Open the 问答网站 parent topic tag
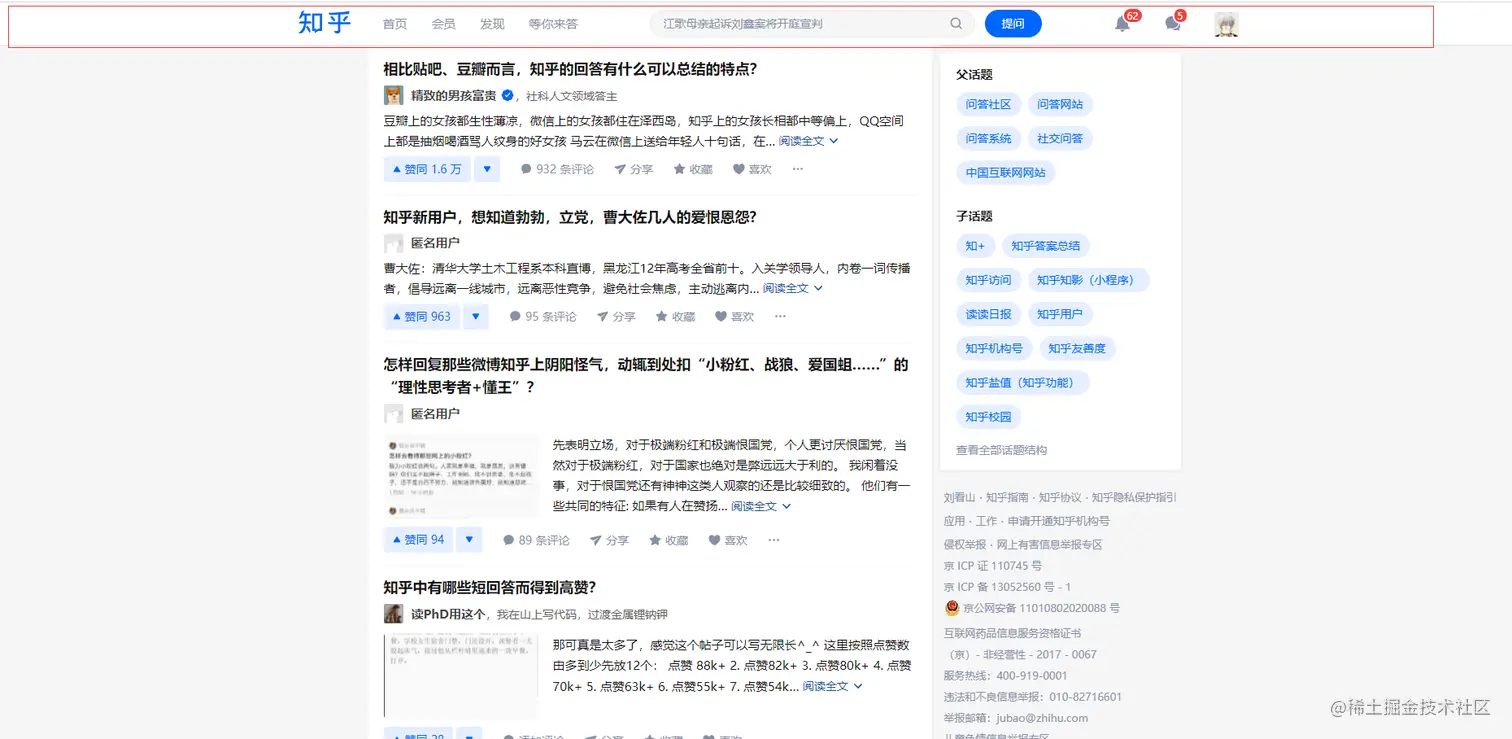1512x739 pixels. tap(1060, 104)
